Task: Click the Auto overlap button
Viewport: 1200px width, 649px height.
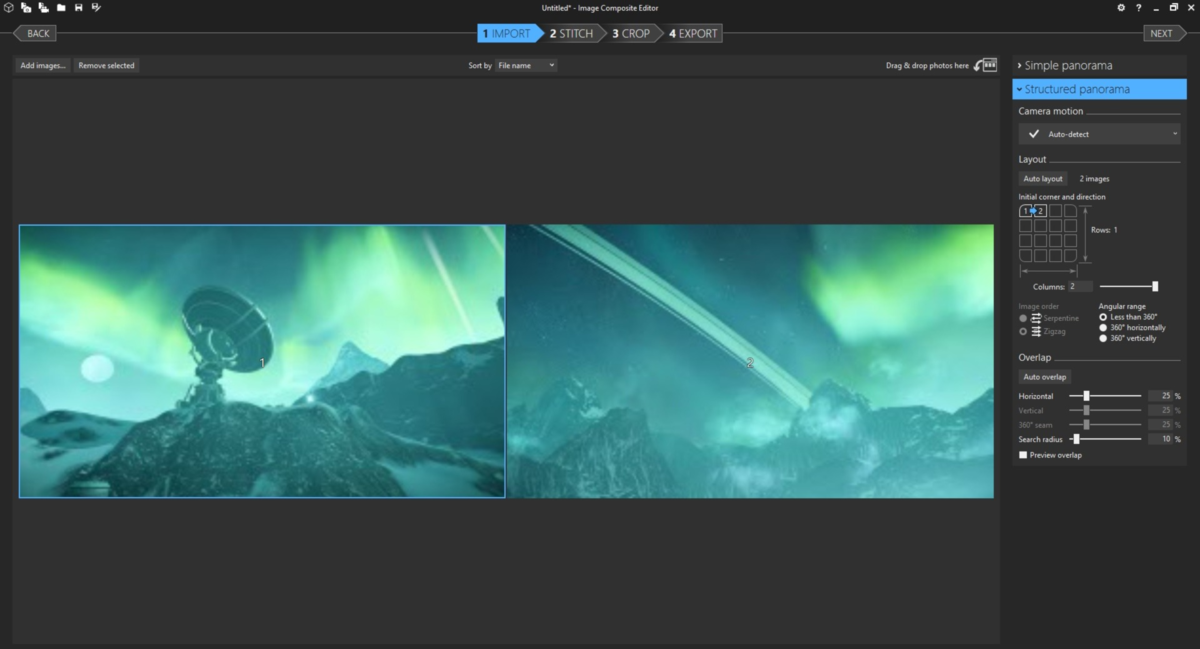Action: pyautogui.click(x=1045, y=377)
